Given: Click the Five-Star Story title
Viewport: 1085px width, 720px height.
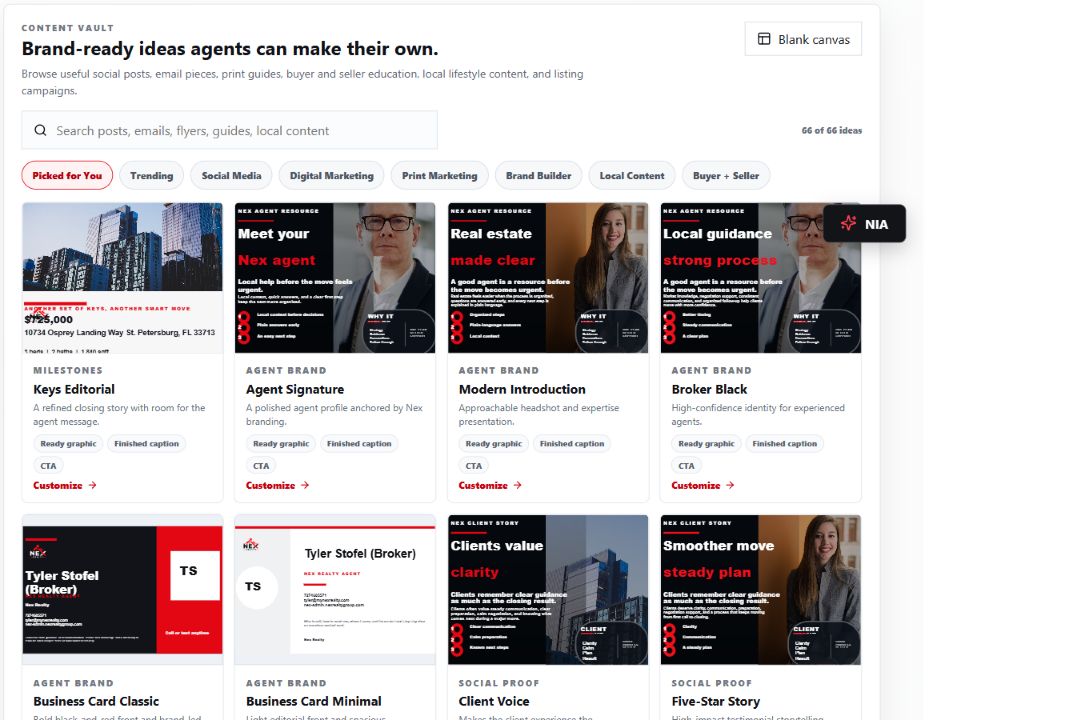Looking at the screenshot, I should [715, 701].
